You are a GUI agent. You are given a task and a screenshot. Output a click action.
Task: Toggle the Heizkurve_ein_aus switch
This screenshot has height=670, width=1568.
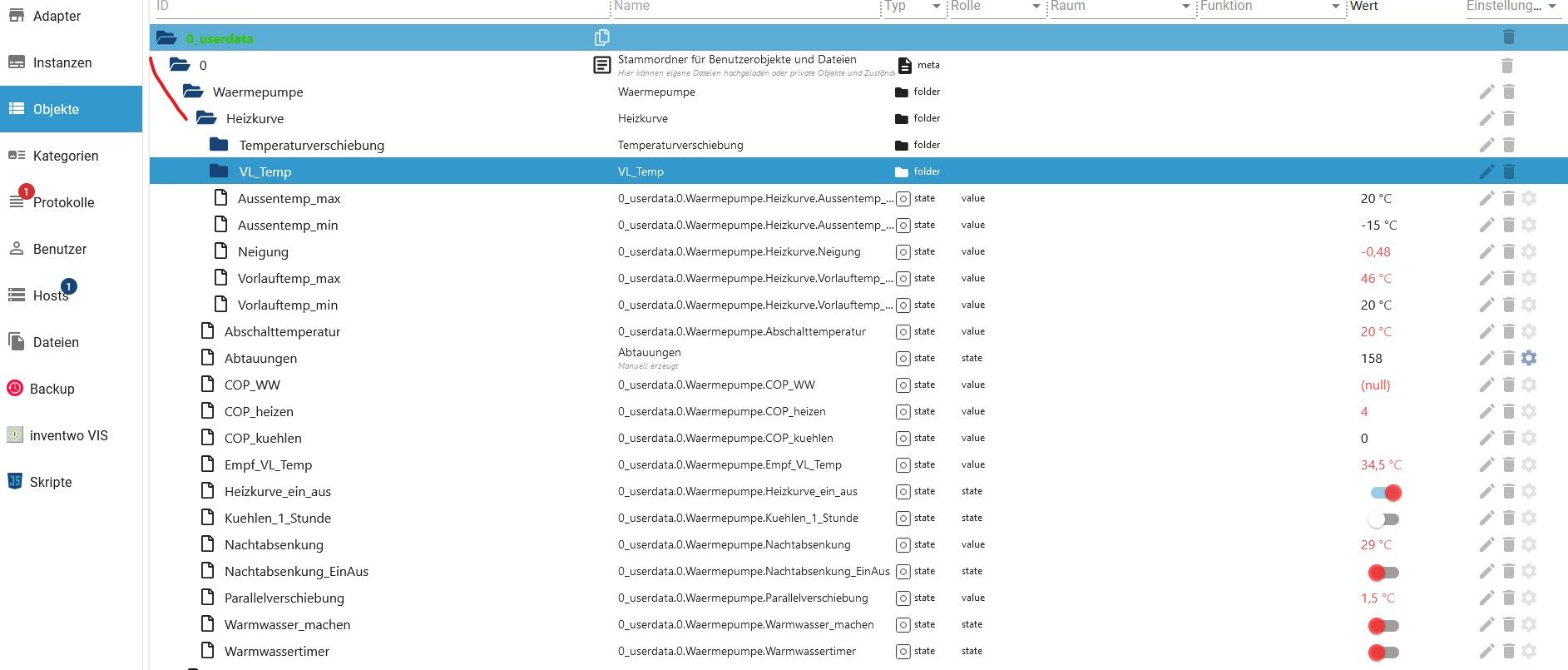point(1386,493)
